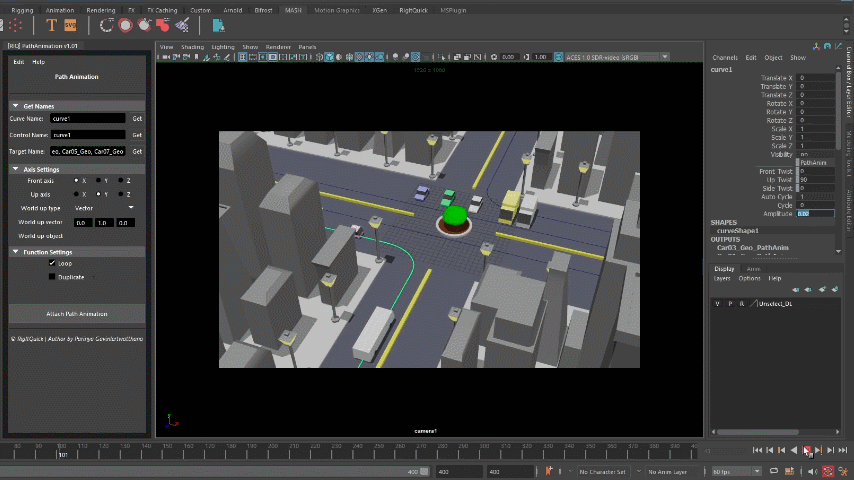Collapse the Function Settings section
This screenshot has height=480, width=854.
pos(16,252)
